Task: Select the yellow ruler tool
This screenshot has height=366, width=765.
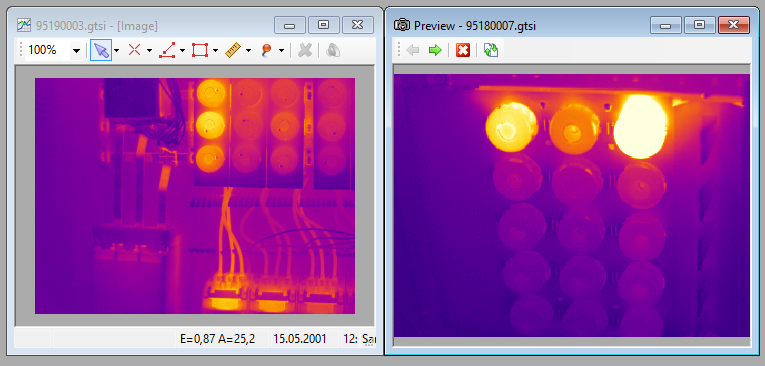Action: click(x=233, y=50)
